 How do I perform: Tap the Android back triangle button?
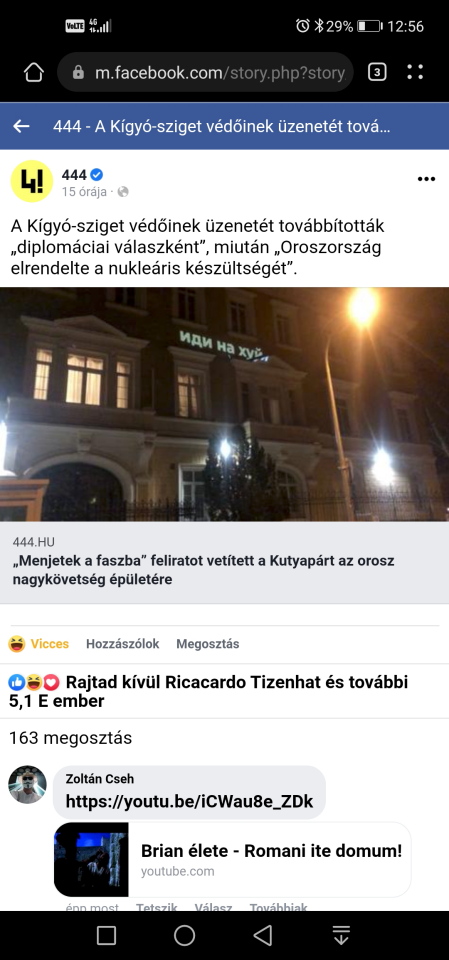tap(263, 935)
